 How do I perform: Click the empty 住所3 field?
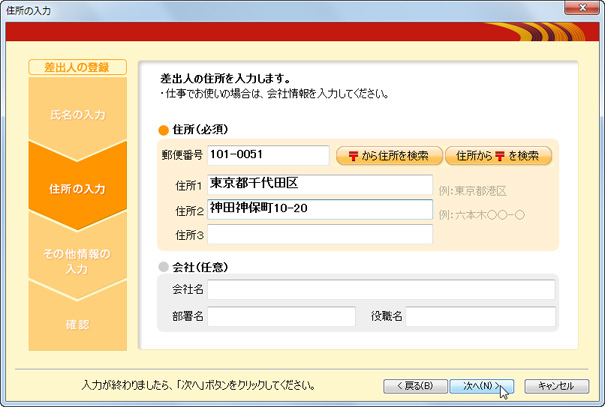pos(320,234)
